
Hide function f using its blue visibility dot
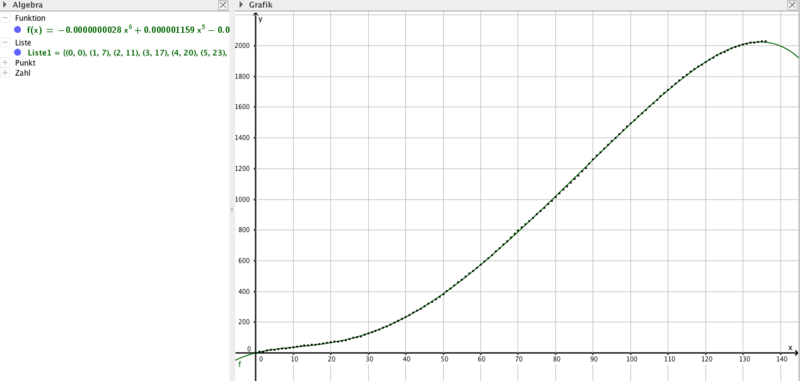18,30
